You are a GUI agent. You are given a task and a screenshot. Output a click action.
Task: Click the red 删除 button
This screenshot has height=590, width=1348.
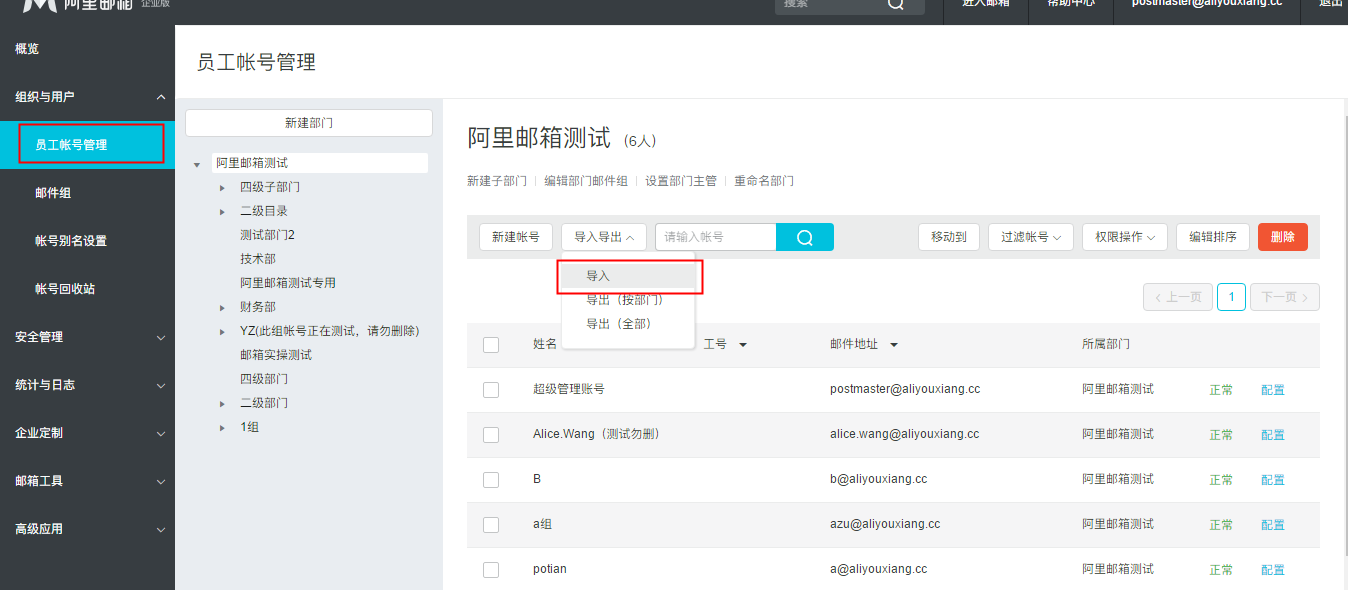point(1283,237)
